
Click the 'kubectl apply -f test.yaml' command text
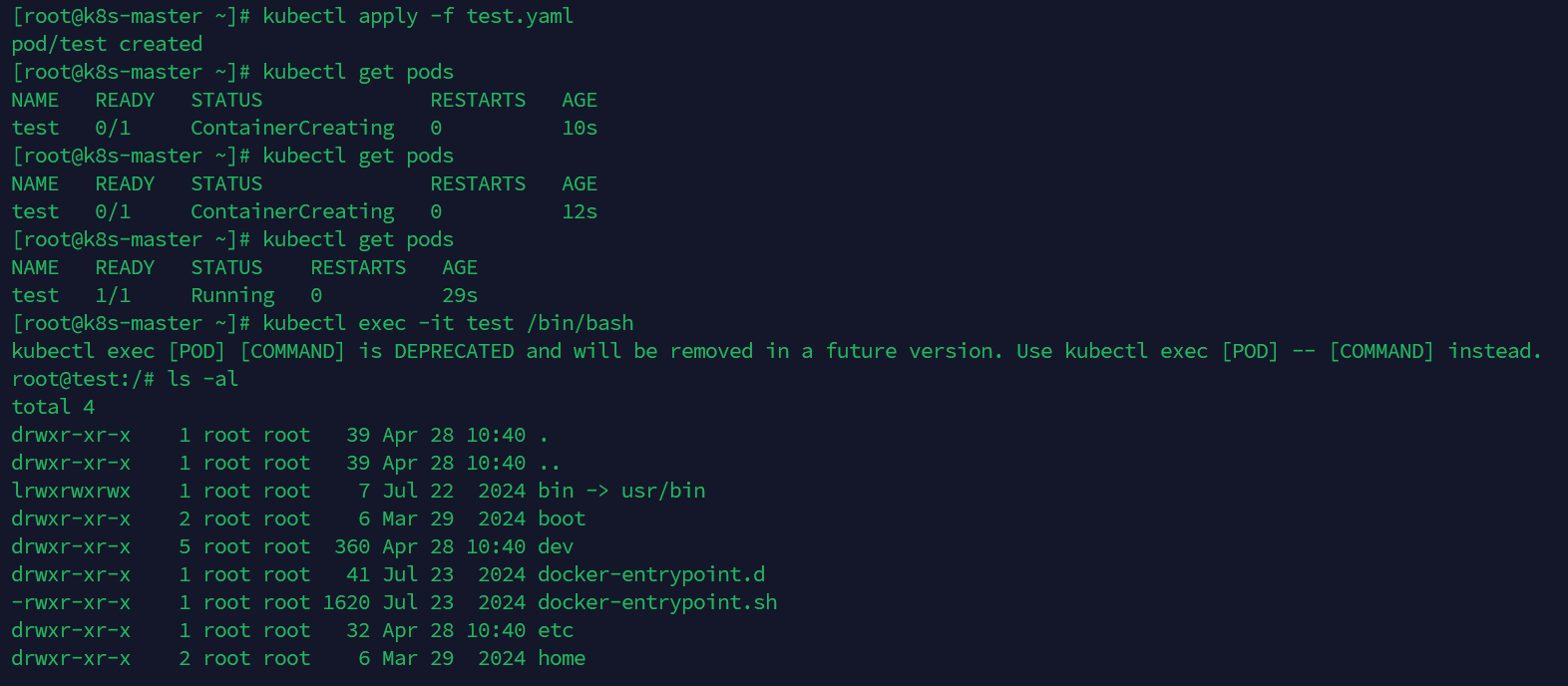pos(418,17)
